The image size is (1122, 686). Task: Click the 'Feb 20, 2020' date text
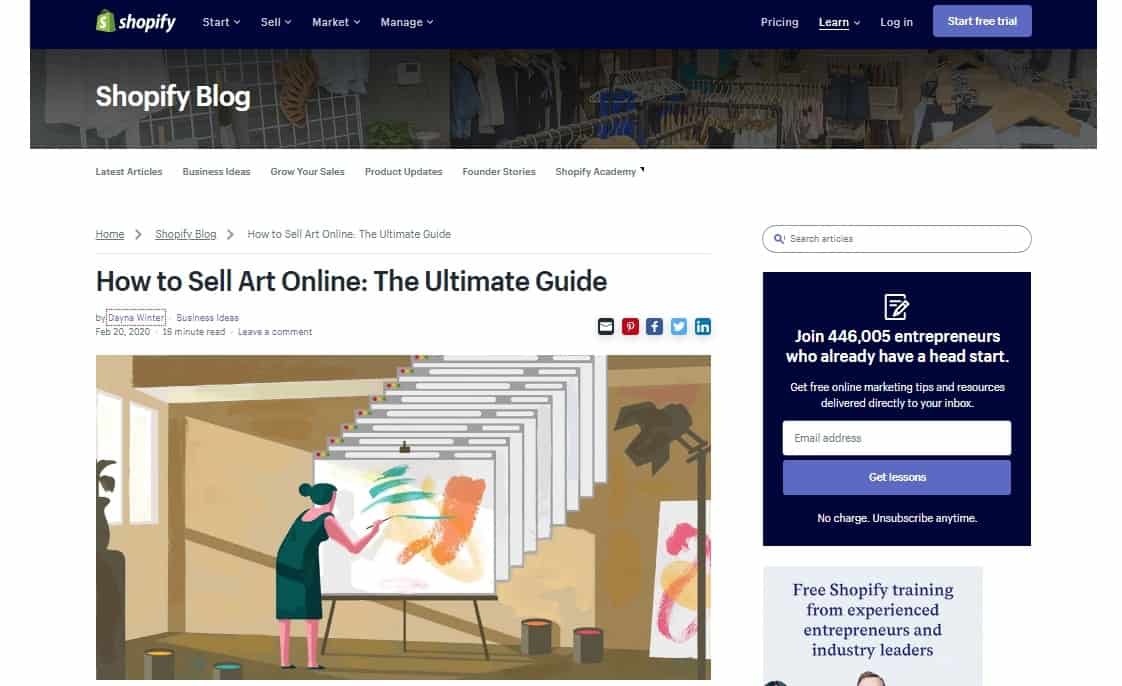pos(123,332)
